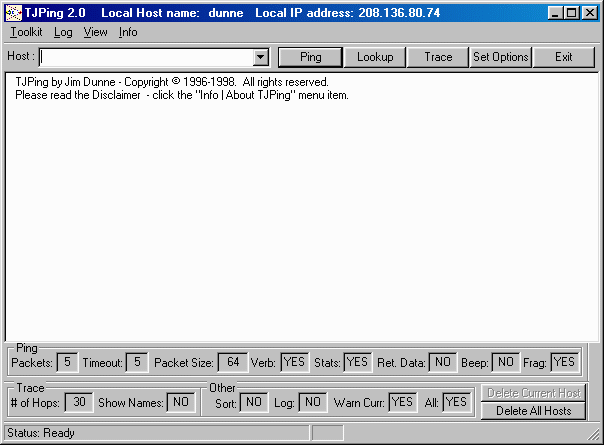Click the Set Options button
Viewport: 604px width, 445px height.
tap(500, 57)
